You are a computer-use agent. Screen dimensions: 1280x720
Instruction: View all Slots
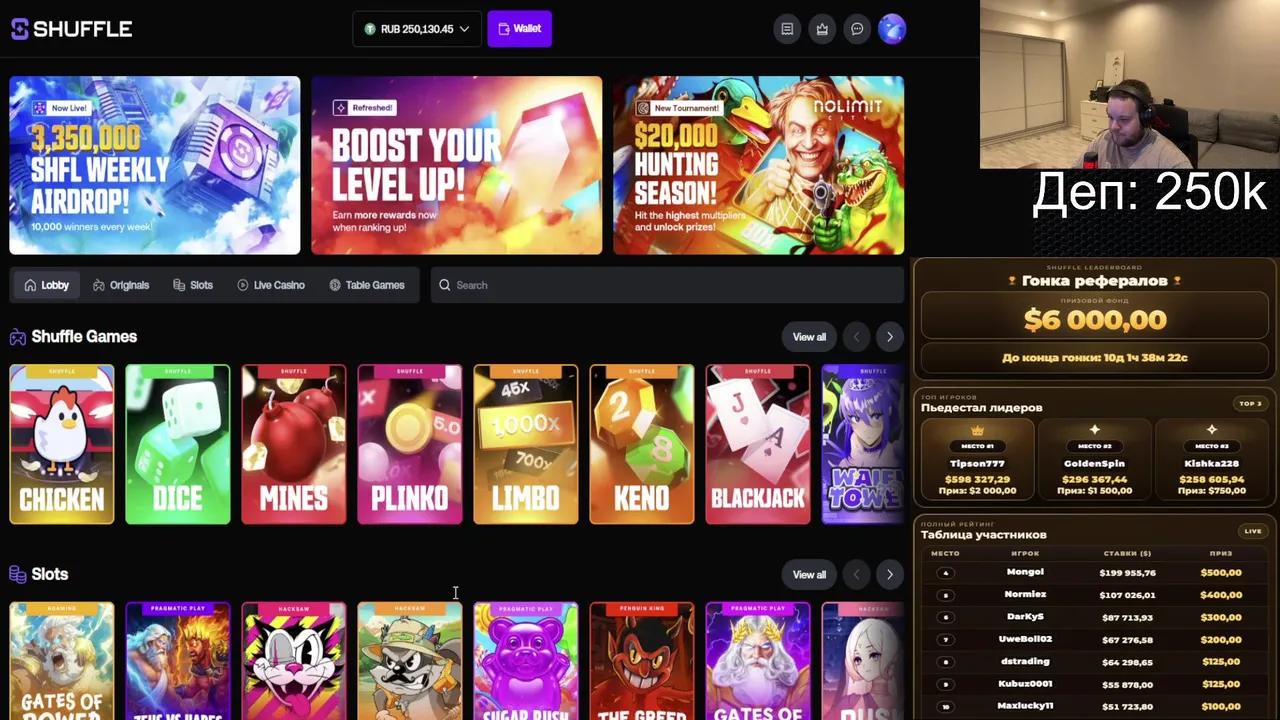pyautogui.click(x=809, y=575)
